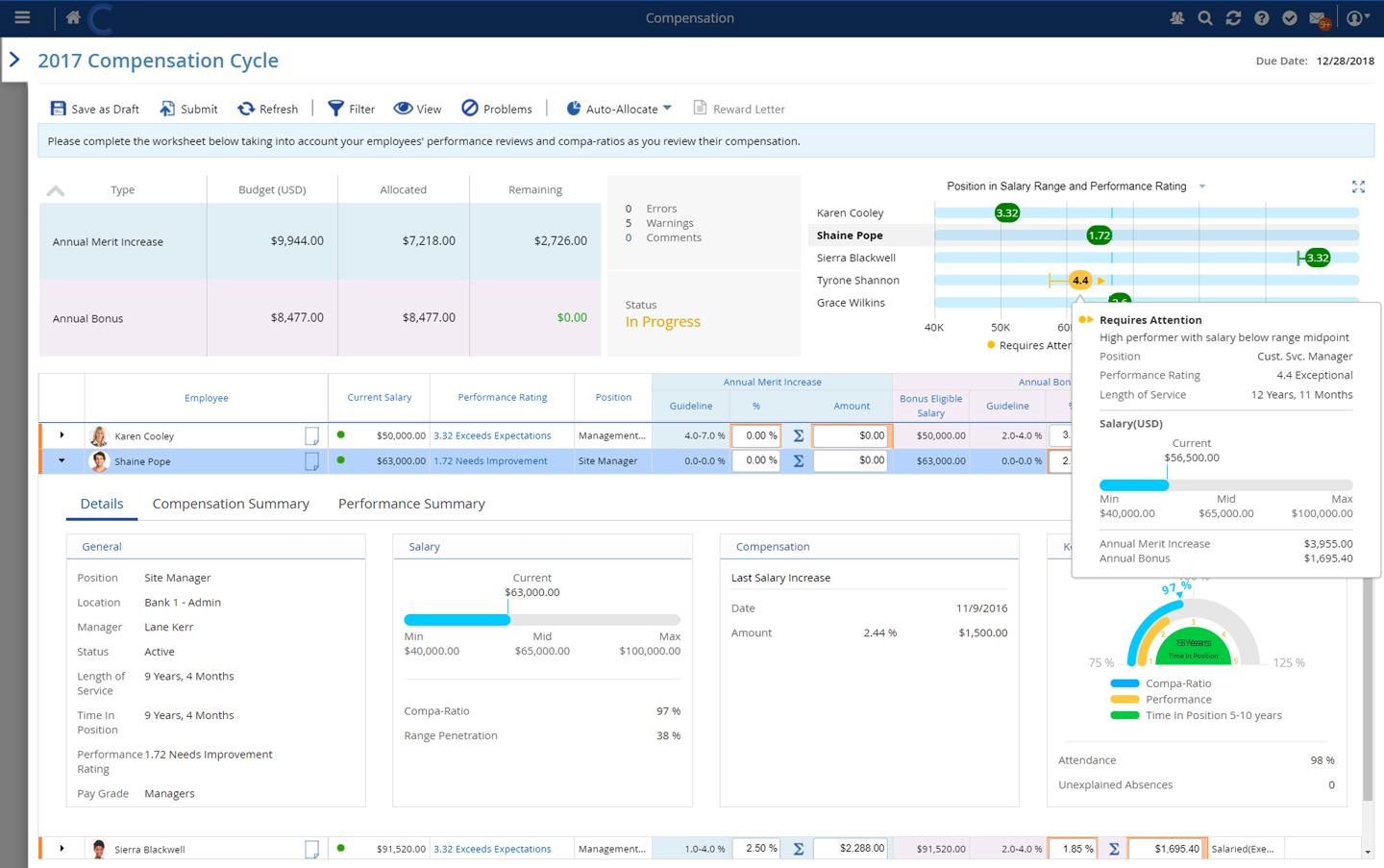Switch to Compensation Summary tab
This screenshot has width=1384, height=868.
231,504
